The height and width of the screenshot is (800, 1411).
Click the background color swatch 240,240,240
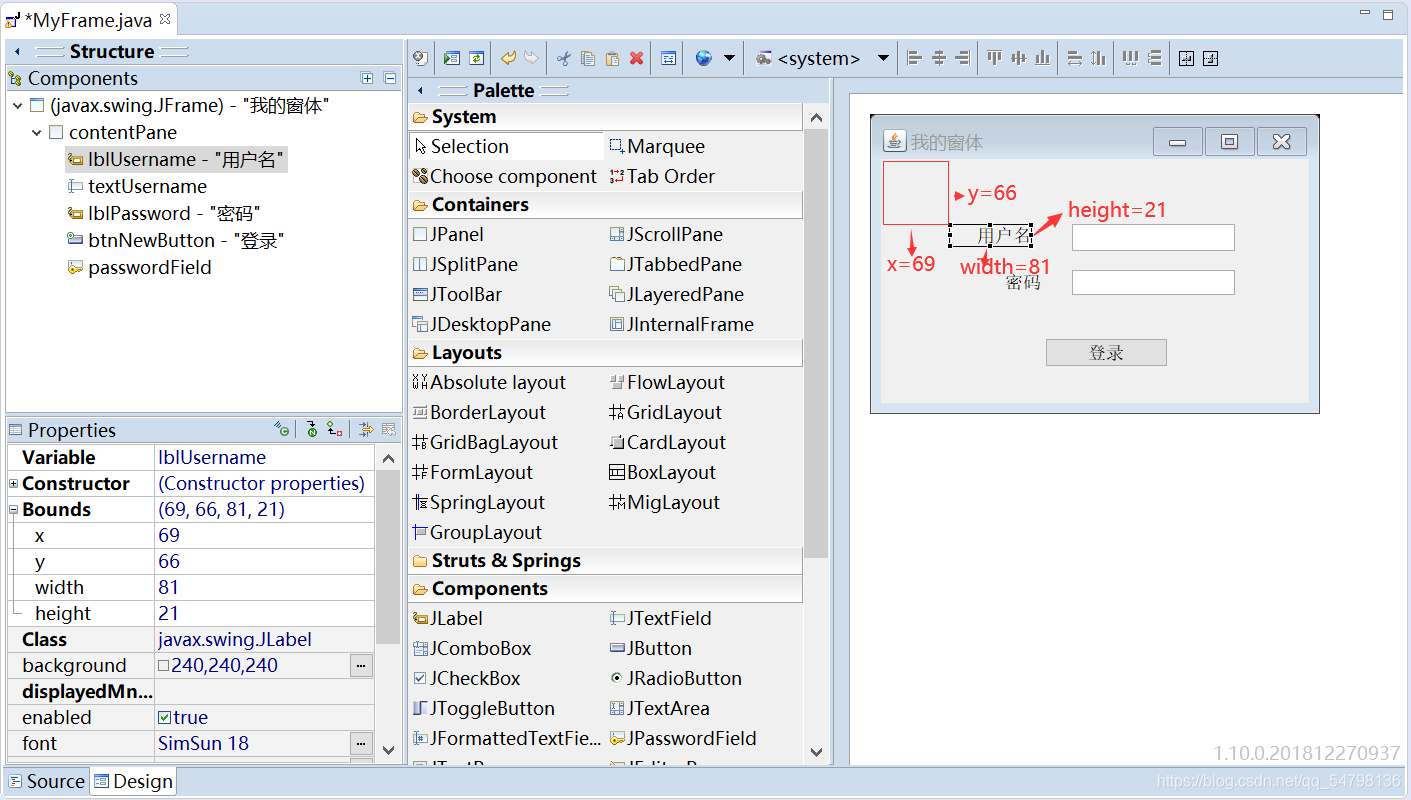[x=164, y=666]
